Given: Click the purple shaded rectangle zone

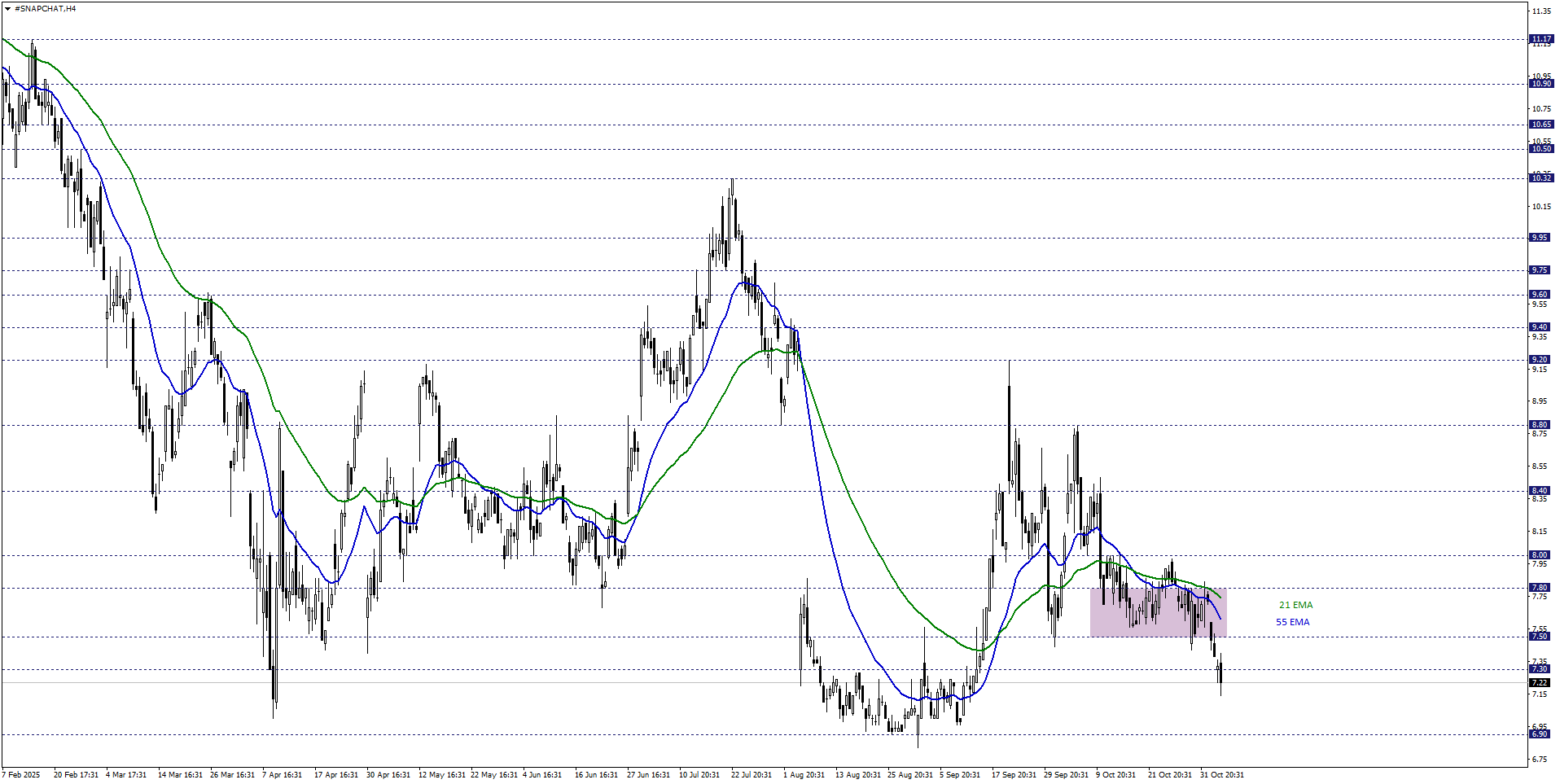Looking at the screenshot, I should pyautogui.click(x=1156, y=612).
